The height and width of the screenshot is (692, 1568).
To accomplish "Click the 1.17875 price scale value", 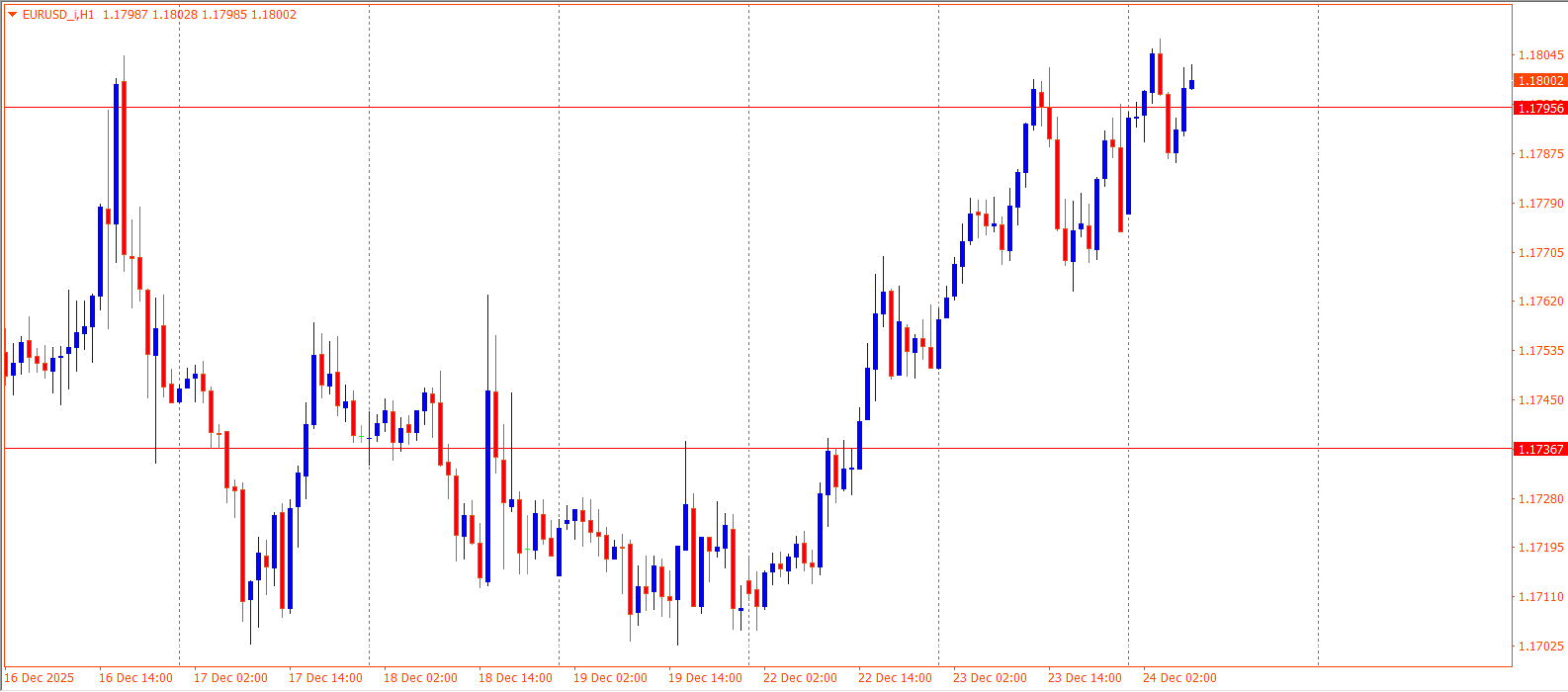I will coord(1541,153).
